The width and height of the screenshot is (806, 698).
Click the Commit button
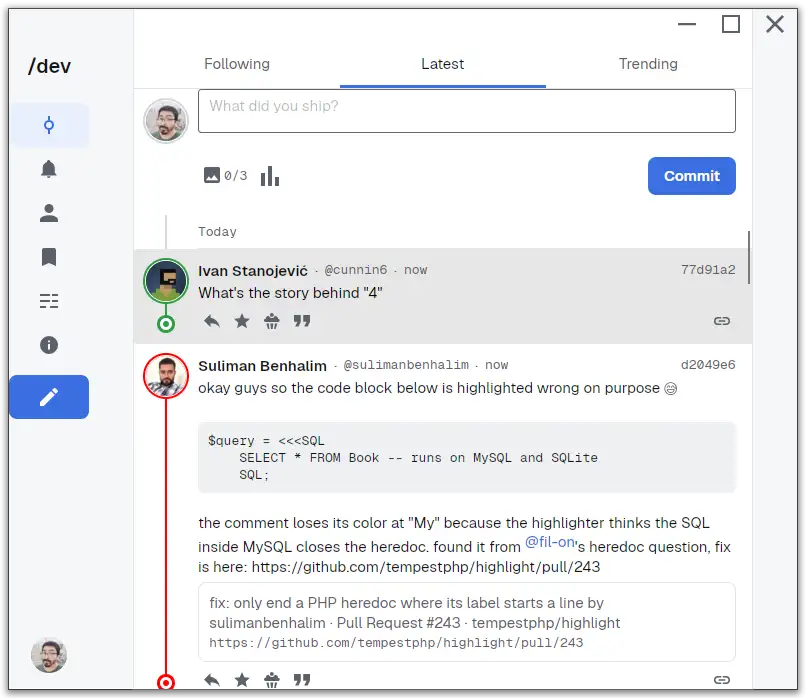click(691, 176)
